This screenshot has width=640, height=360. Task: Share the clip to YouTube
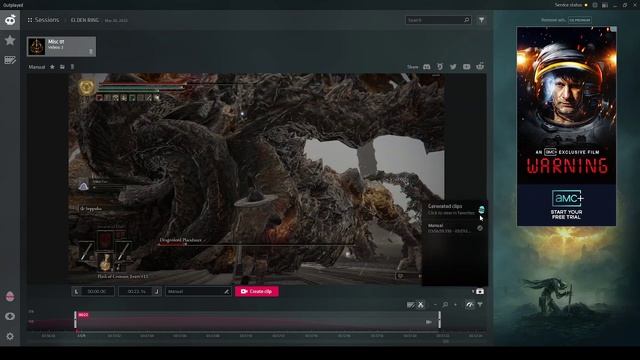point(467,67)
